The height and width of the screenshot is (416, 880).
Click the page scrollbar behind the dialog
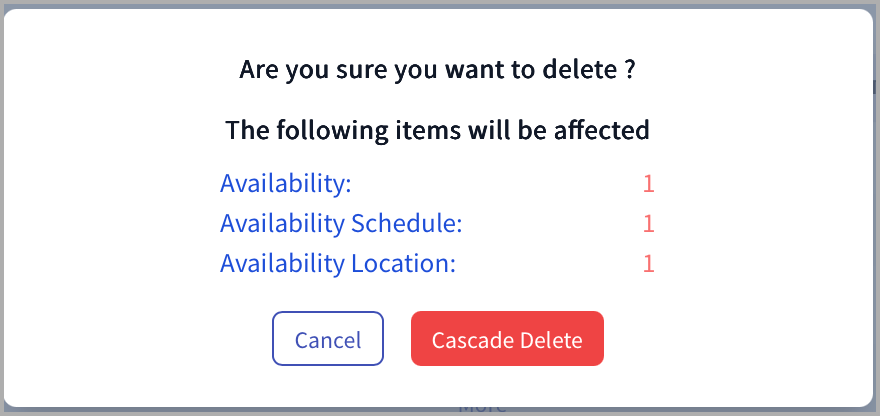[874, 87]
